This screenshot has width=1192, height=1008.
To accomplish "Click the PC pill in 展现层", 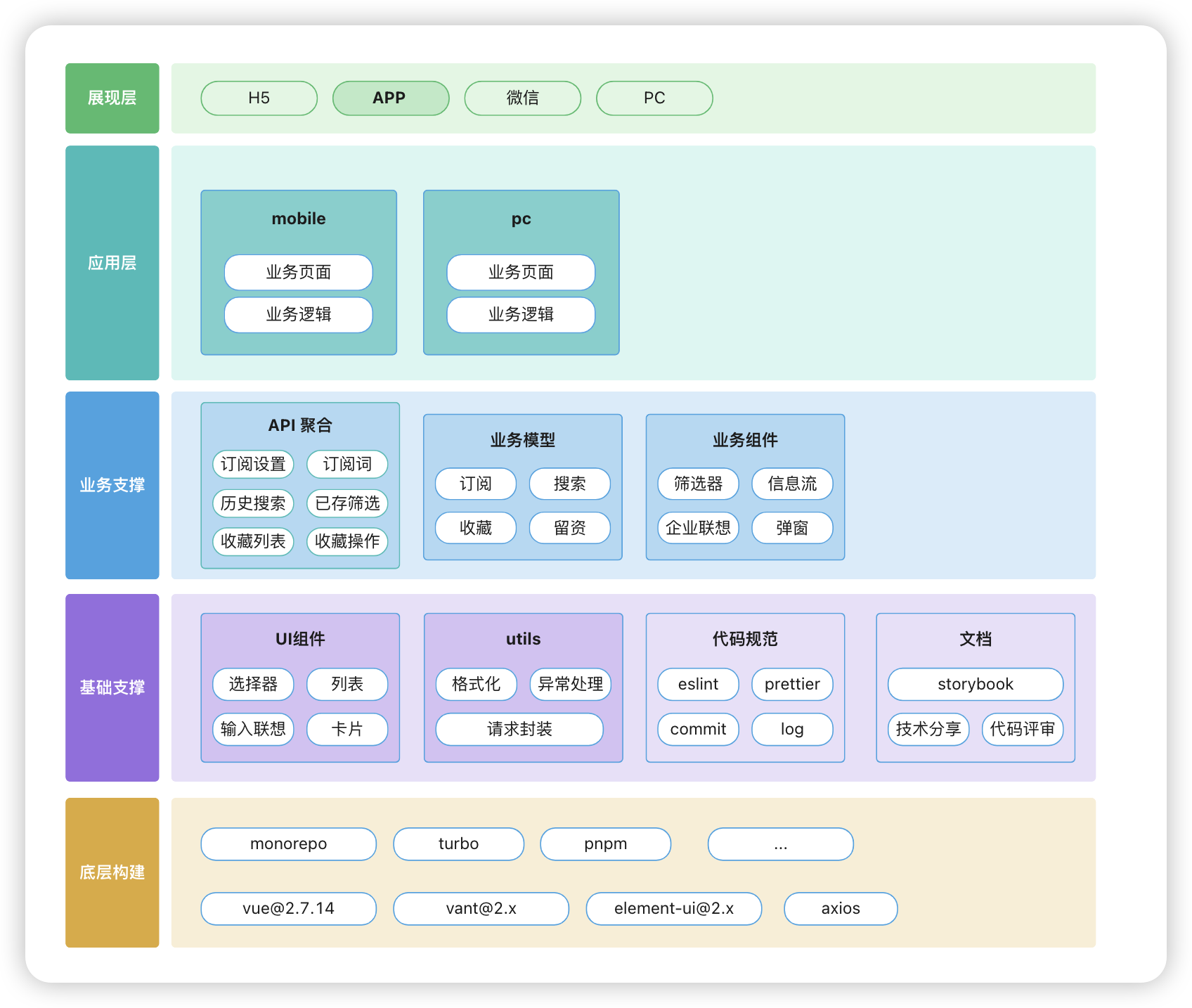I will pyautogui.click(x=654, y=98).
